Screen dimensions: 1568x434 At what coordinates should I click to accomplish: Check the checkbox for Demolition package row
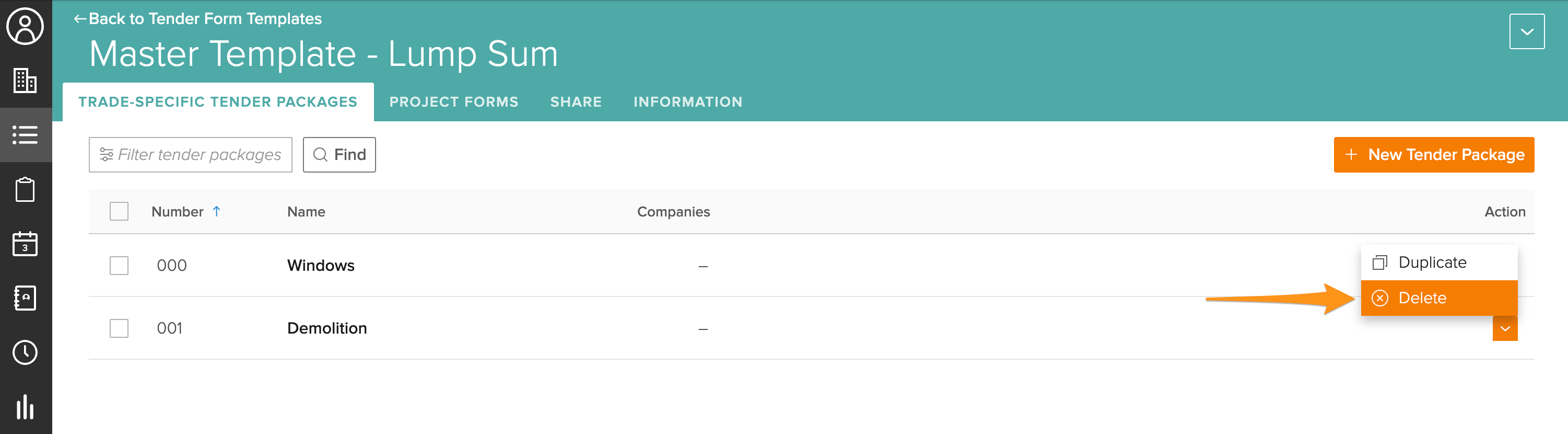coord(119,328)
